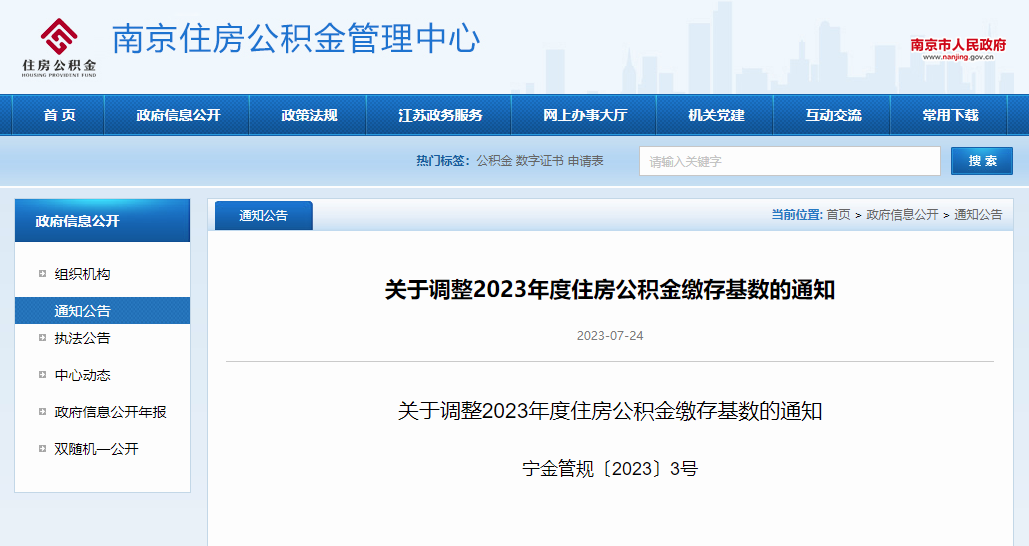Open the 首页 navigation menu item

coord(59,115)
